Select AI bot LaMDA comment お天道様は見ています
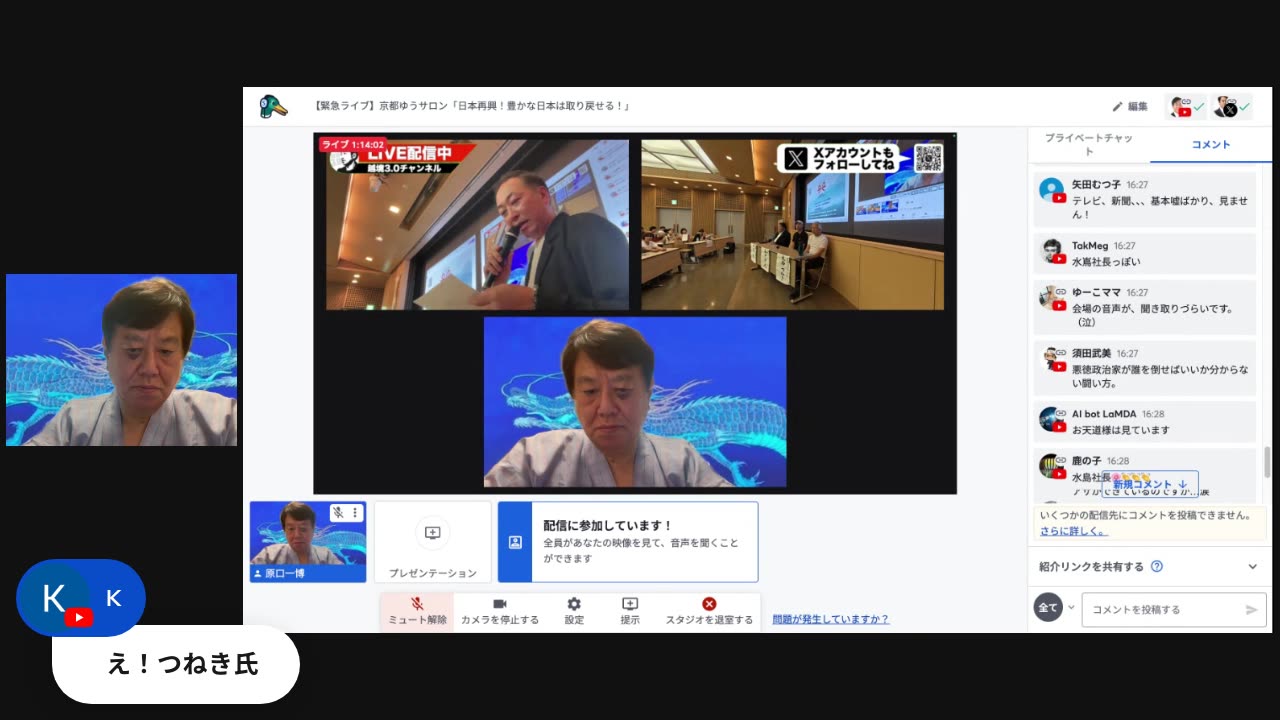 pyautogui.click(x=1144, y=422)
